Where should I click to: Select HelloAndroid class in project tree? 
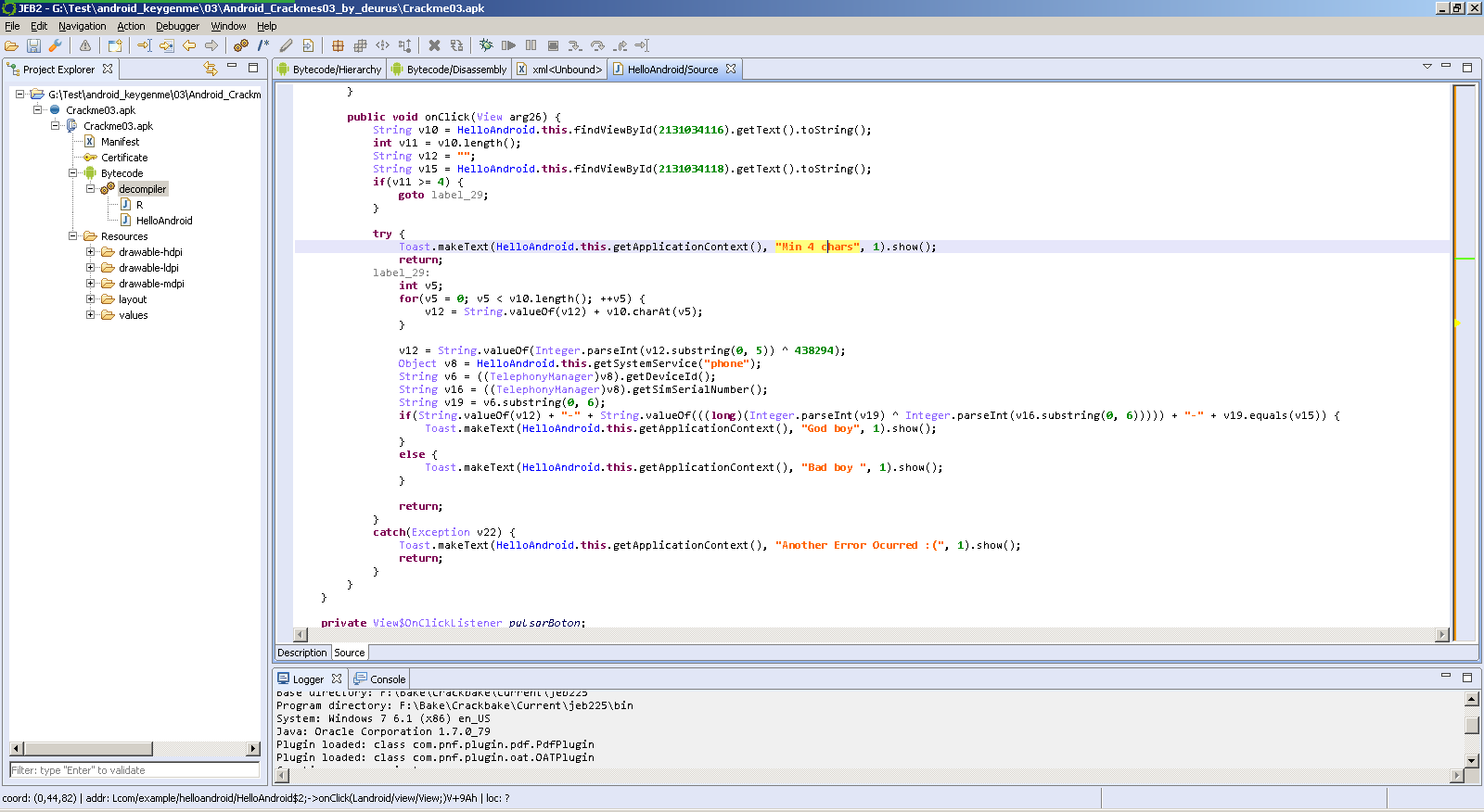164,221
